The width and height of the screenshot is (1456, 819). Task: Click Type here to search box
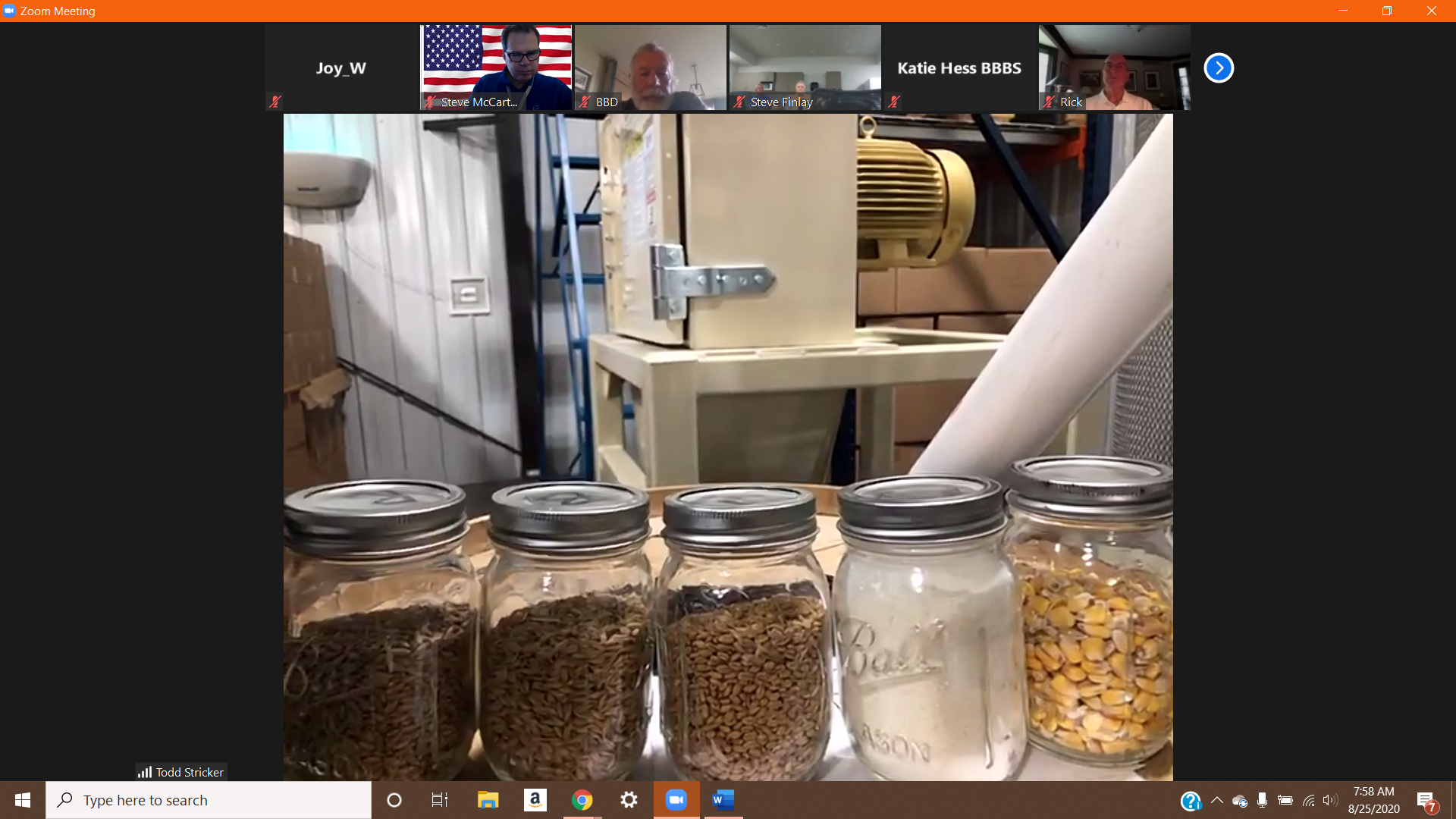click(209, 800)
